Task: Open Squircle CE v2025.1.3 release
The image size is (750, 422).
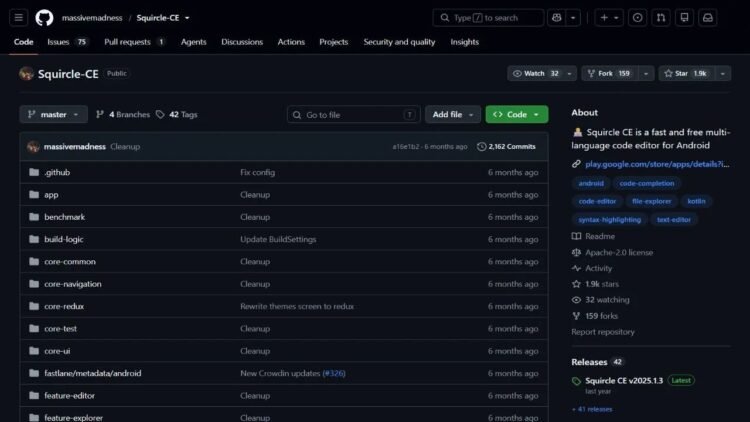Action: [624, 381]
